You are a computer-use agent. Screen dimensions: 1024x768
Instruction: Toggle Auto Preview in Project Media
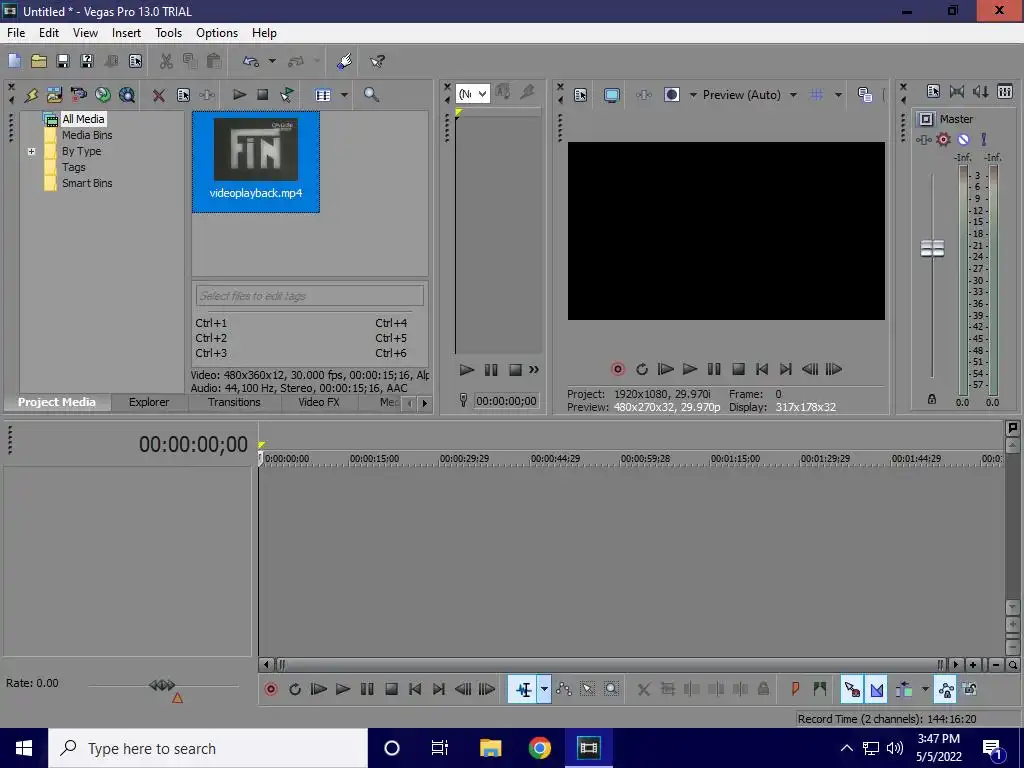(x=287, y=95)
